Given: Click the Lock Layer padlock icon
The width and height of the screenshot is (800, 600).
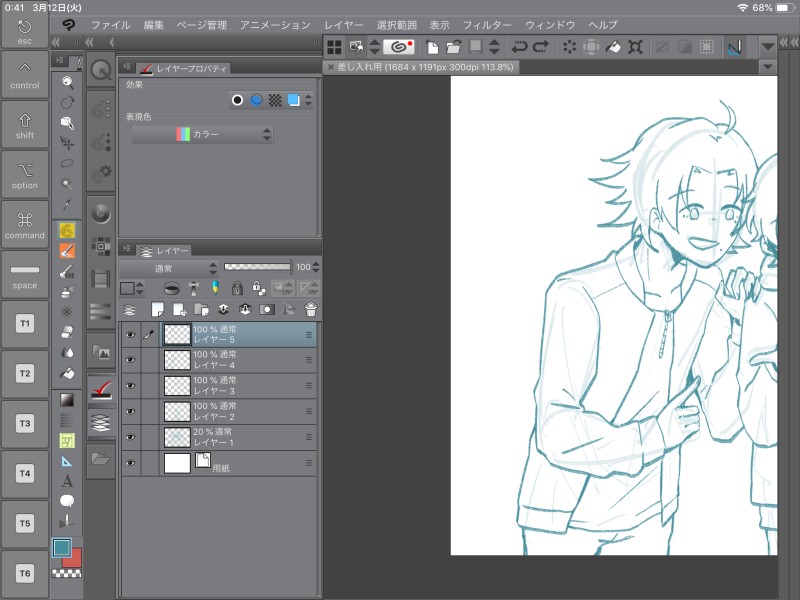Looking at the screenshot, I should click(235, 288).
